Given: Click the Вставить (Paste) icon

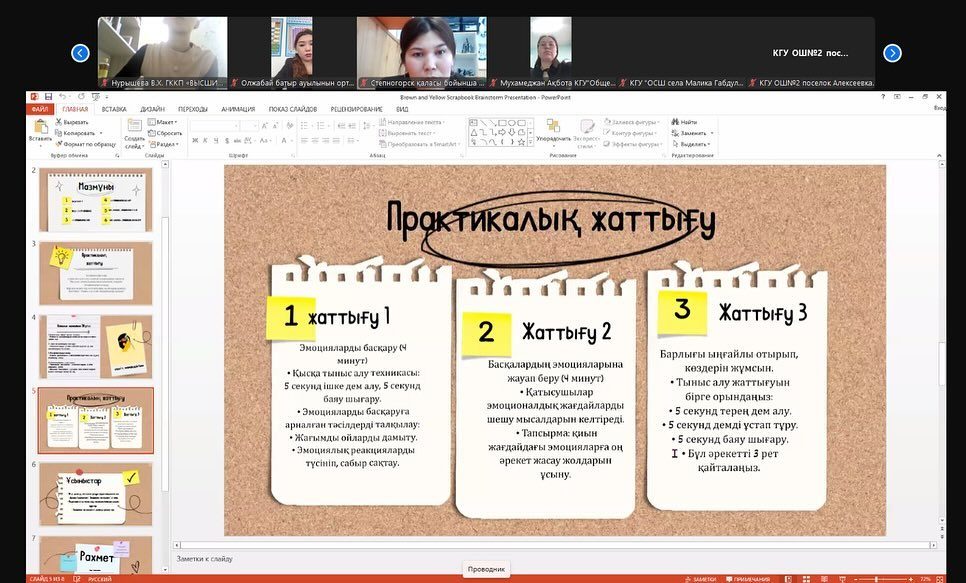Looking at the screenshot, I should 40,127.
